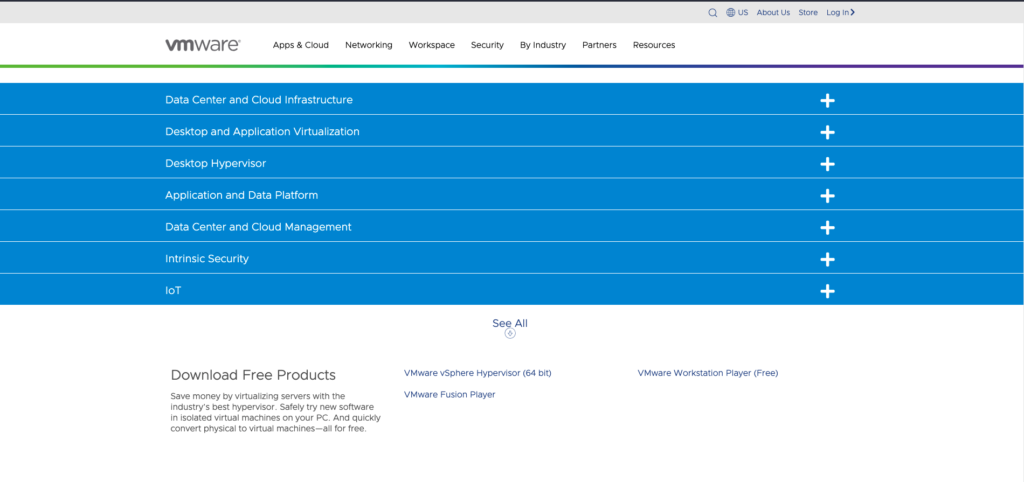Expand the IoT plus icon
This screenshot has height=482, width=1024.
click(827, 291)
